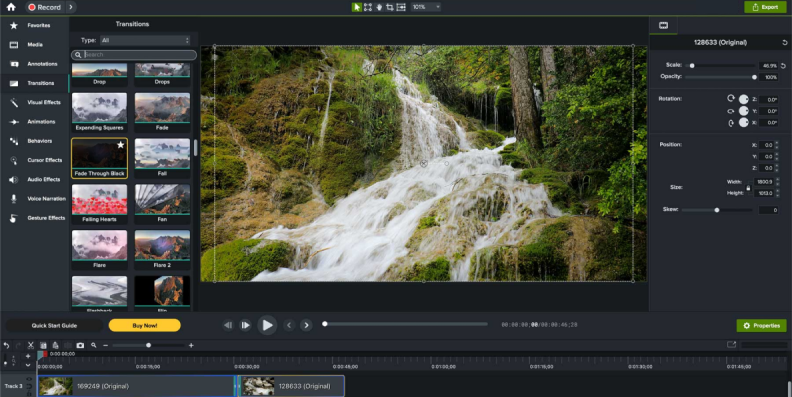
Task: Select the 169249 (Original) clip on timeline
Action: (x=136, y=386)
